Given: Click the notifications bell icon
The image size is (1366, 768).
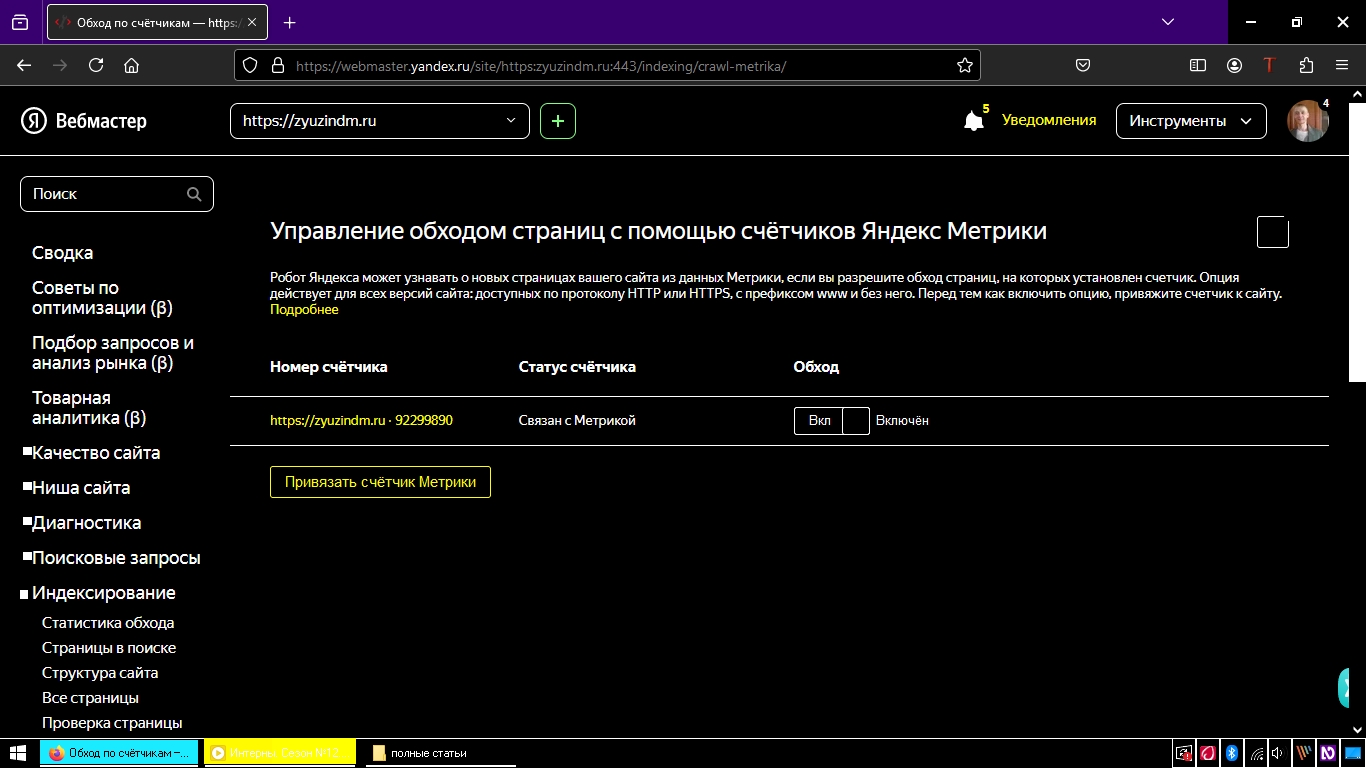Looking at the screenshot, I should click(x=974, y=121).
